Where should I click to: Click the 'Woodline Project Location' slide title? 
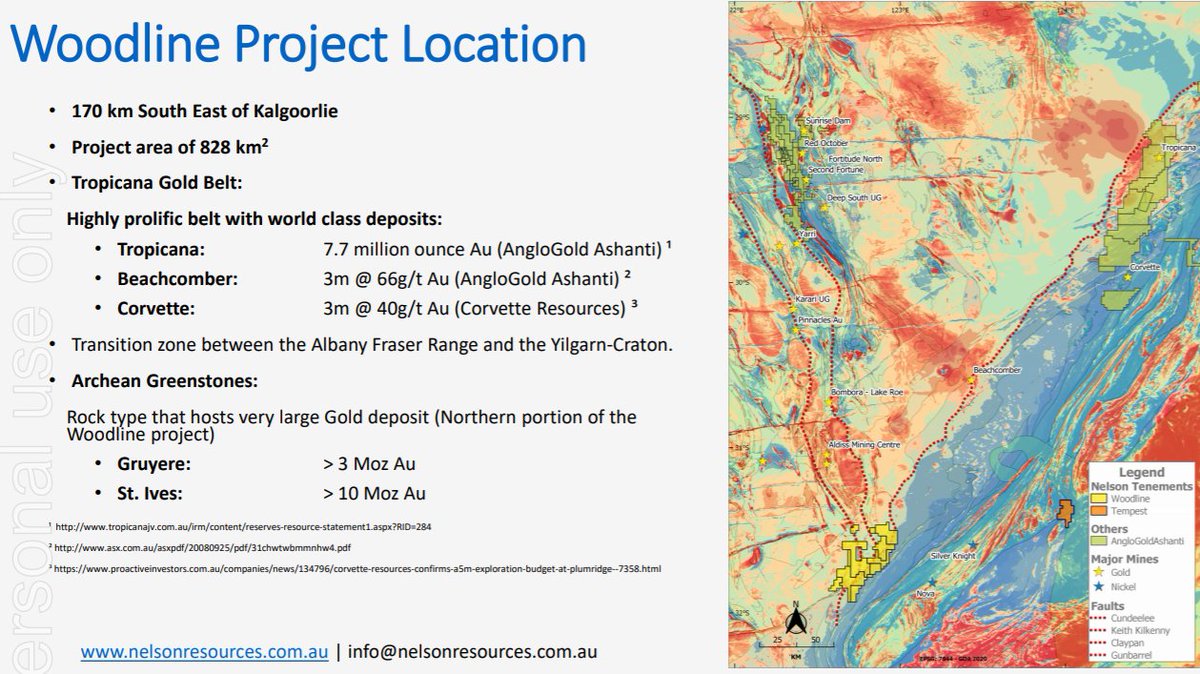298,45
